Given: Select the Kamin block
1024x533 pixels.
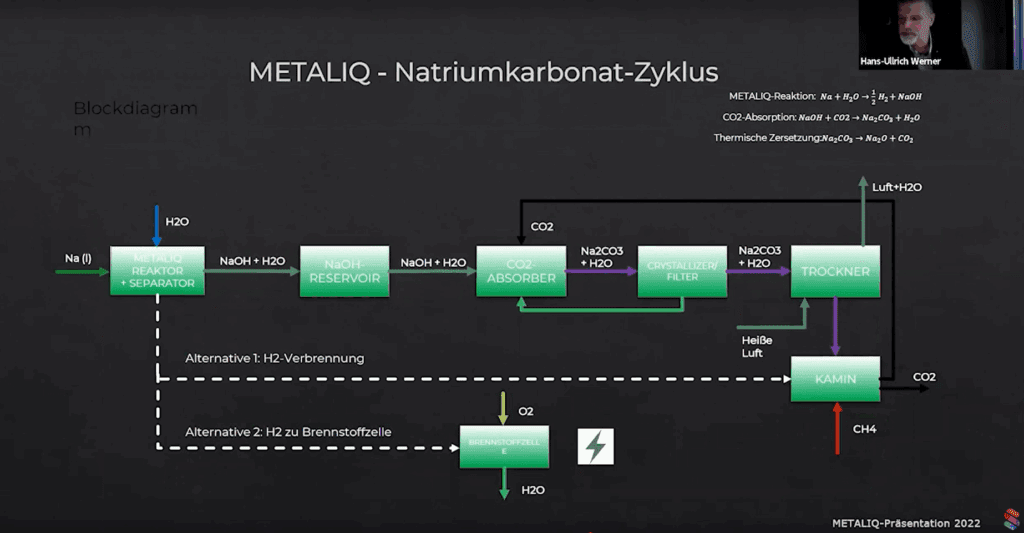Looking at the screenshot, I should click(836, 378).
